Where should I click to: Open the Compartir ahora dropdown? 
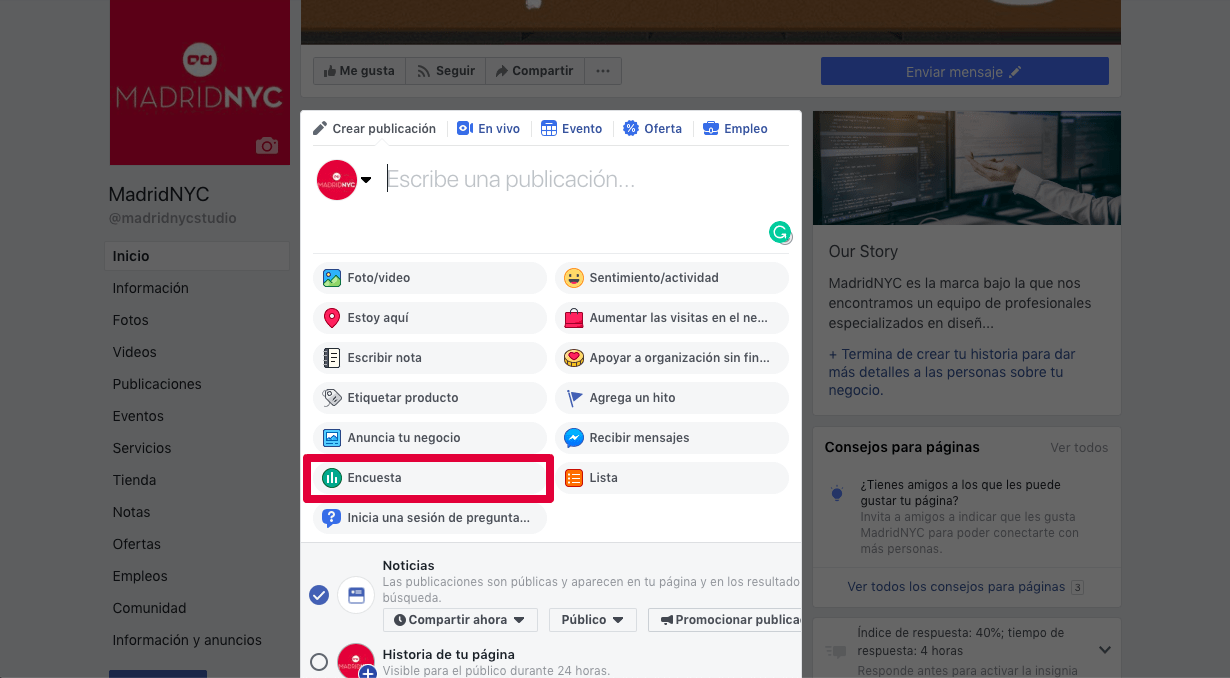point(460,620)
